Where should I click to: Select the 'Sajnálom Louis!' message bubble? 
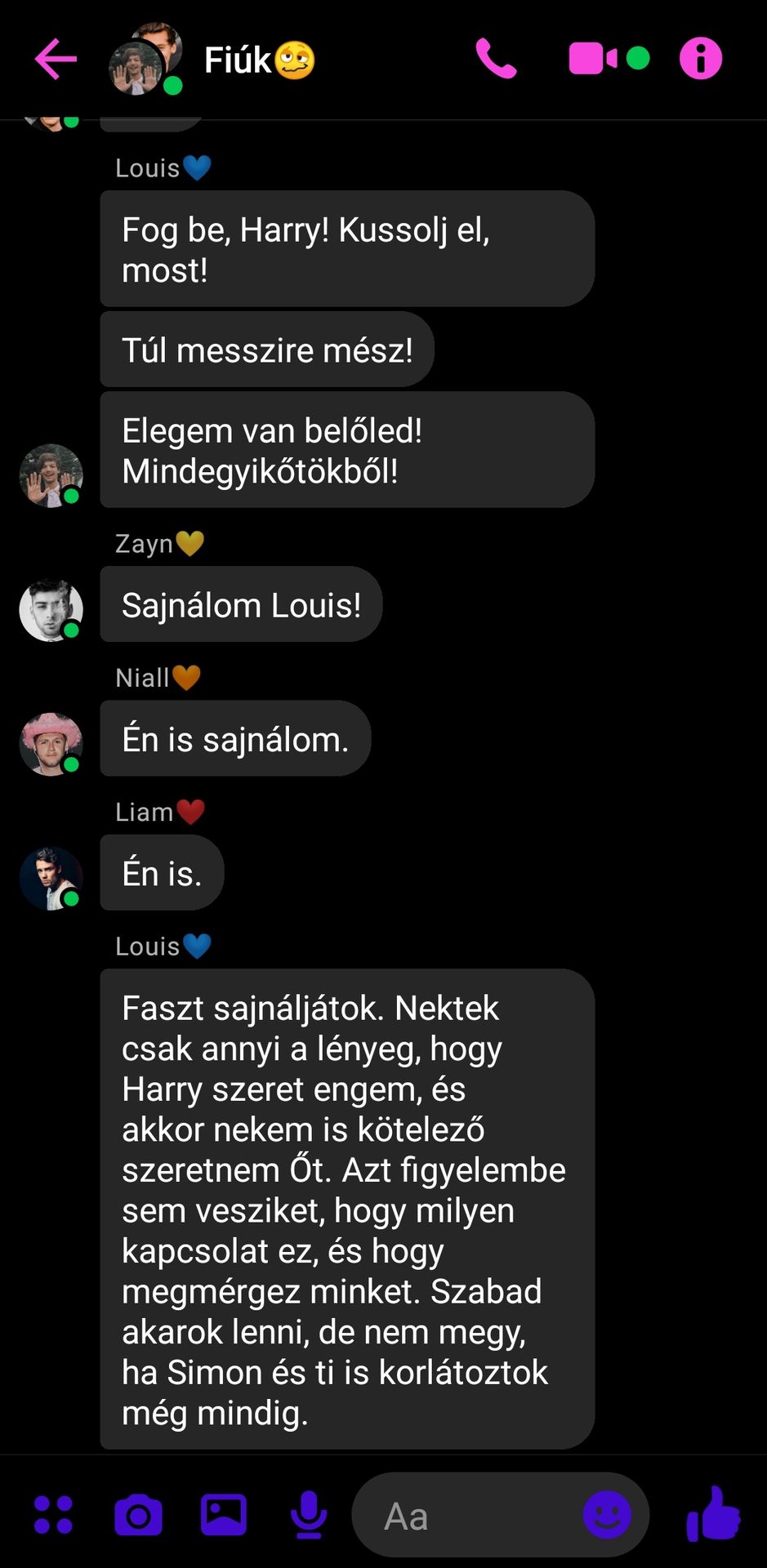coord(241,604)
